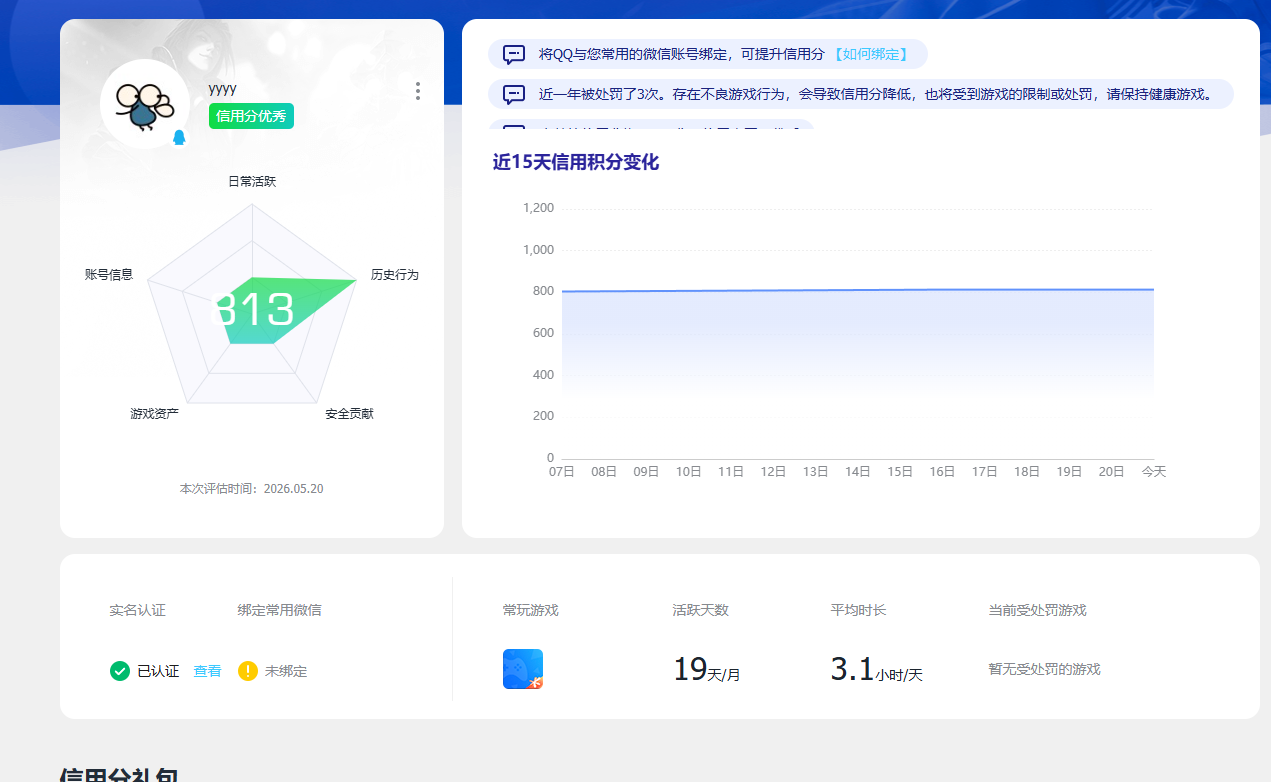Click the 本次评估时间 2026.05.20 text
This screenshot has height=782, width=1271.
point(251,489)
